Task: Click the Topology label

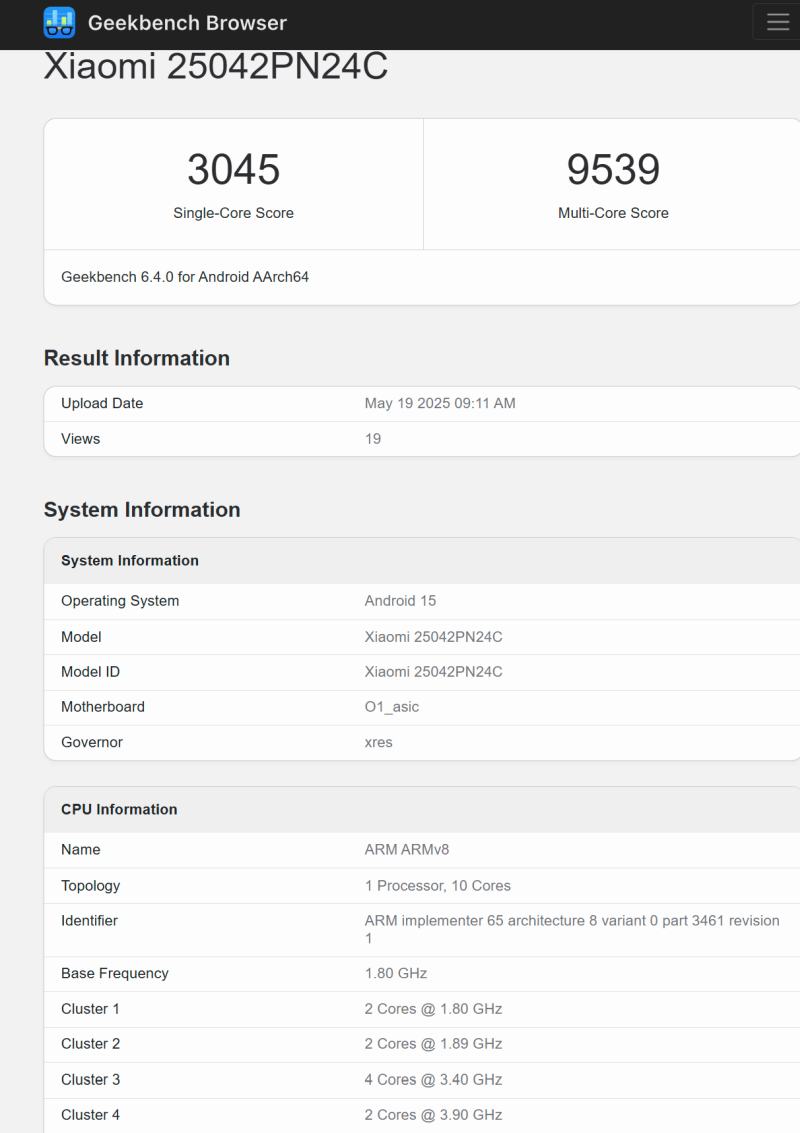Action: click(x=90, y=886)
